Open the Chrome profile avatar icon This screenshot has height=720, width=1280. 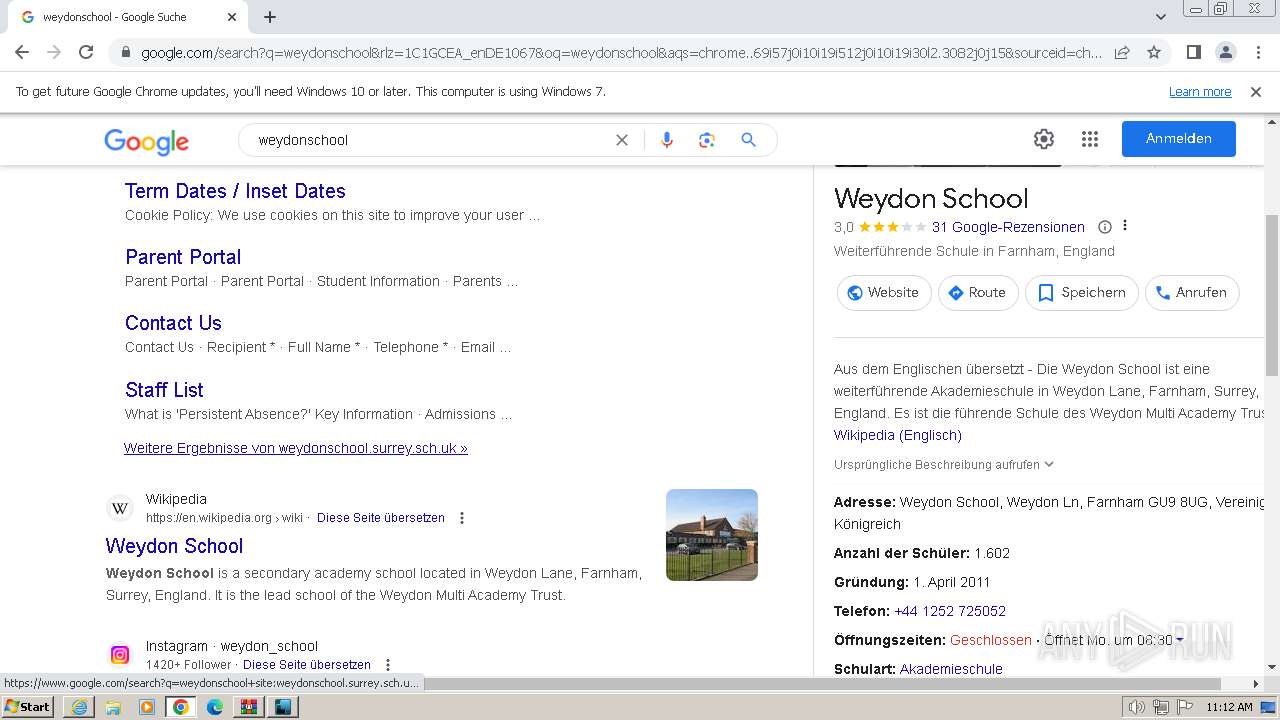click(x=1225, y=52)
